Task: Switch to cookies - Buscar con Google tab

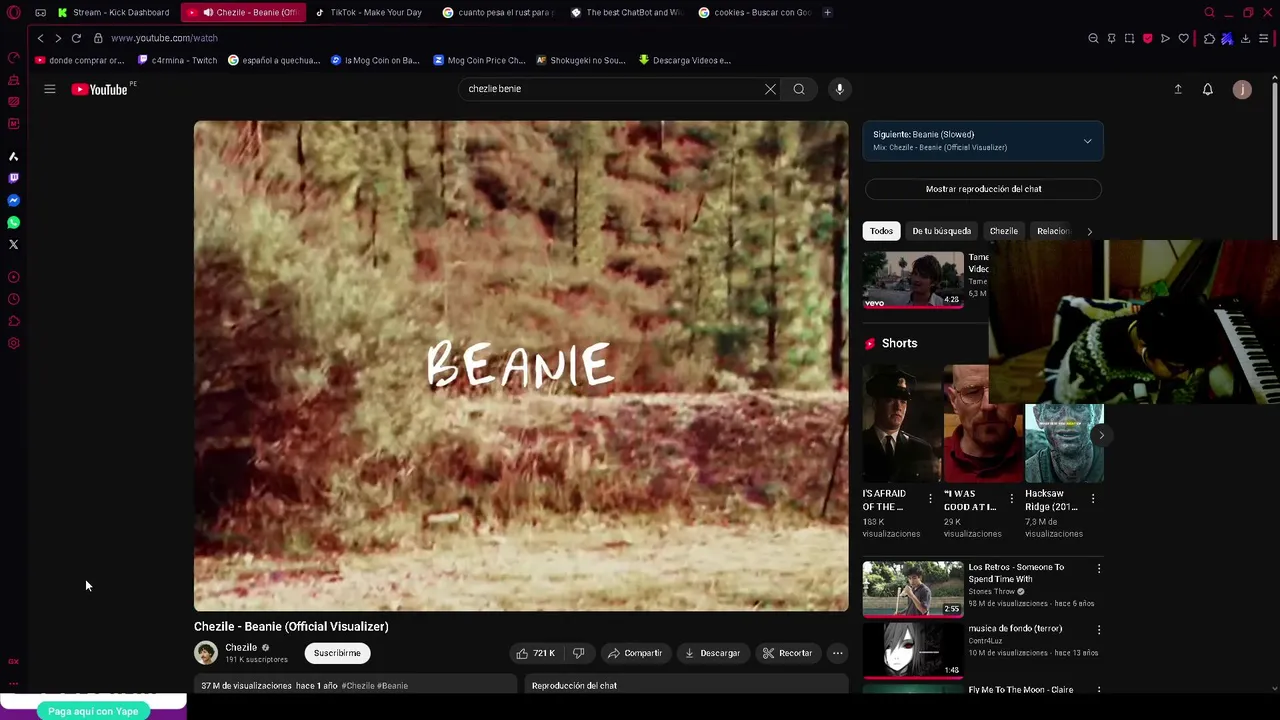Action: (x=754, y=13)
